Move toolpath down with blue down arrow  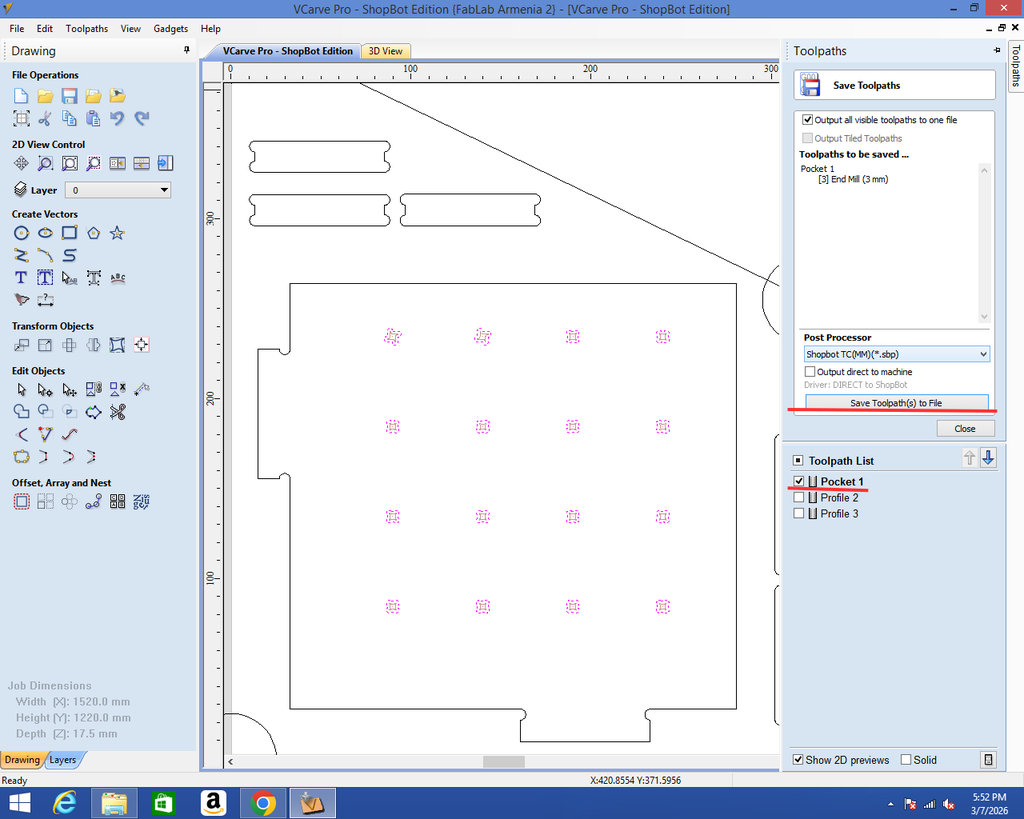(988, 458)
